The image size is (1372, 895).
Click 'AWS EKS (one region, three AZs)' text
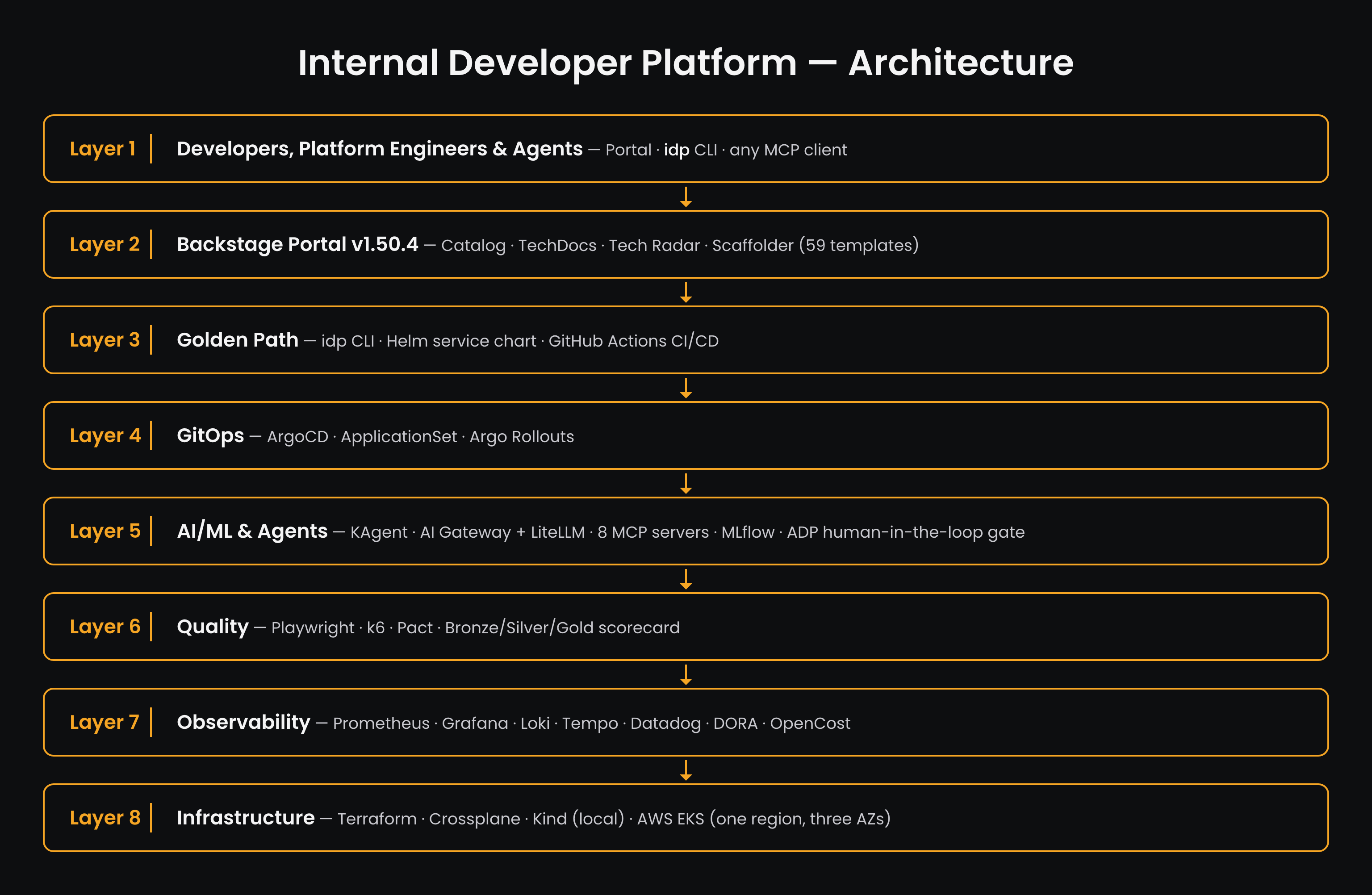tap(764, 820)
